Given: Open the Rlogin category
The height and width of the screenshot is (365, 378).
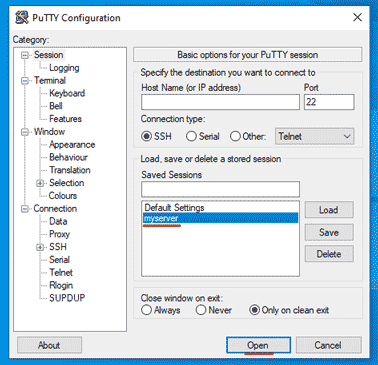Looking at the screenshot, I should (x=61, y=285).
